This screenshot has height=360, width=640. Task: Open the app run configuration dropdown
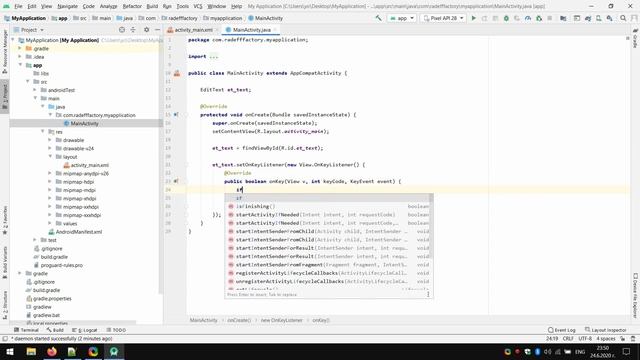(402, 18)
